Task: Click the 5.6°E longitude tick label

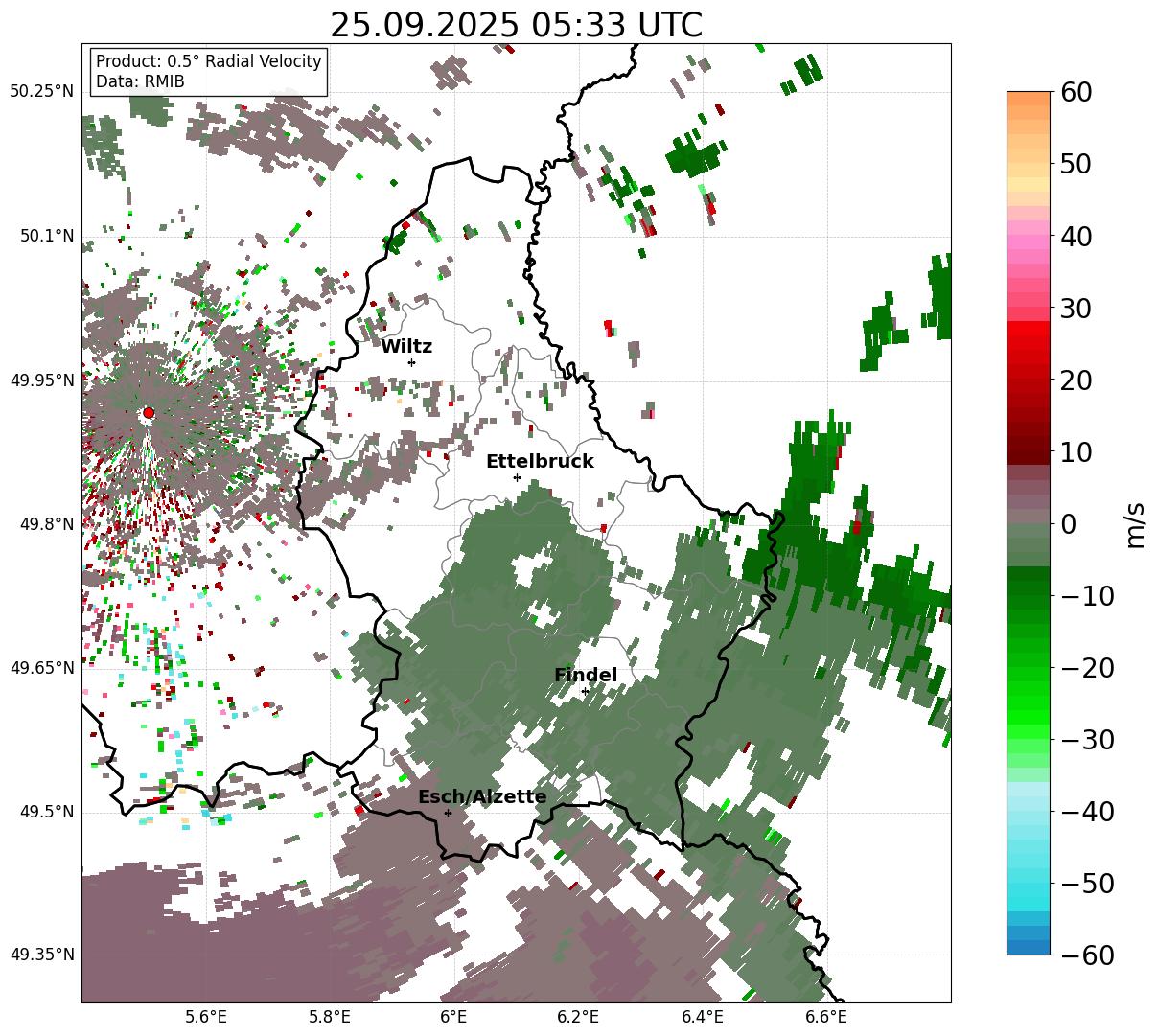Action: 206,1017
